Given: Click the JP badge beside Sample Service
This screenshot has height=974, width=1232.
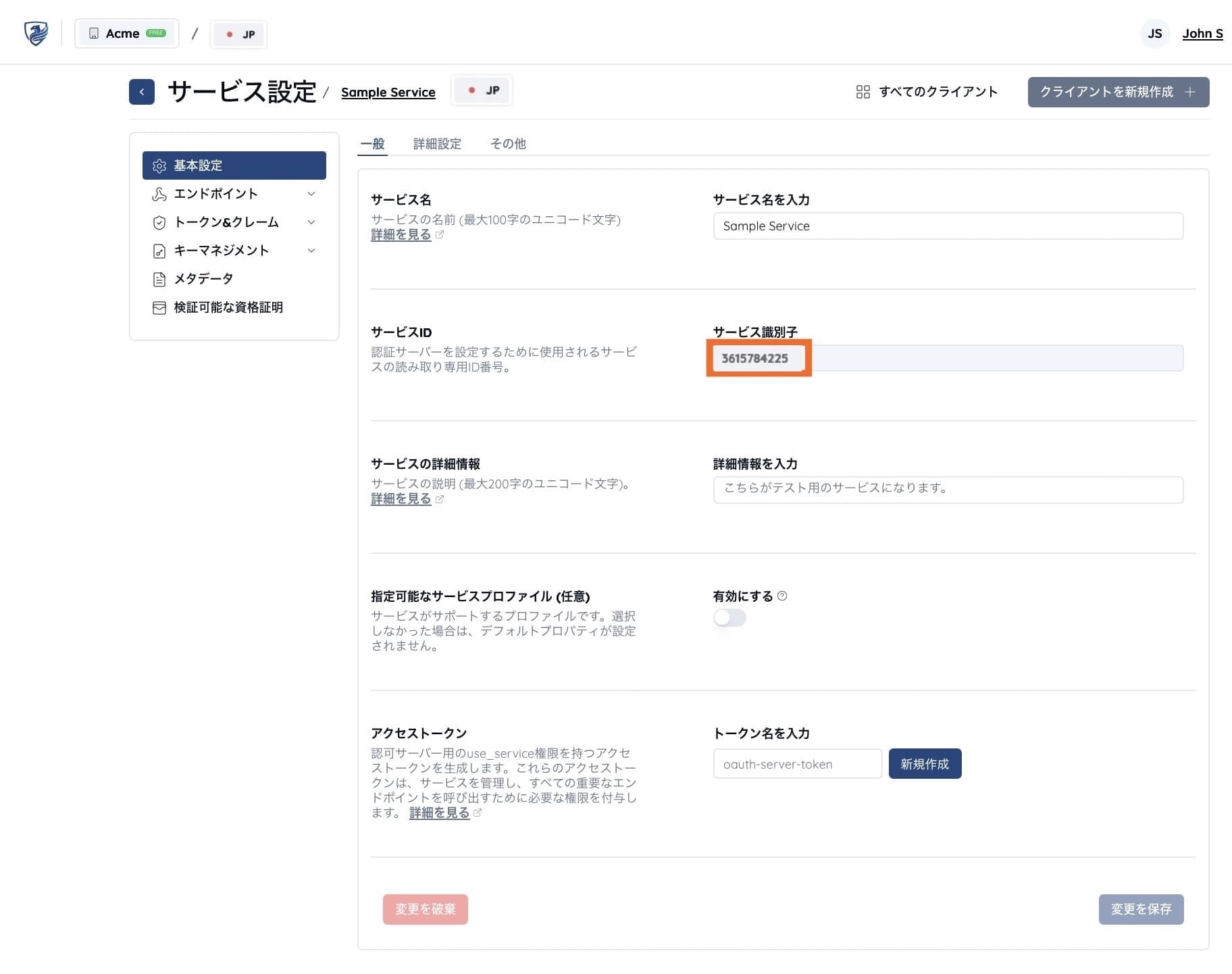Looking at the screenshot, I should pos(482,91).
